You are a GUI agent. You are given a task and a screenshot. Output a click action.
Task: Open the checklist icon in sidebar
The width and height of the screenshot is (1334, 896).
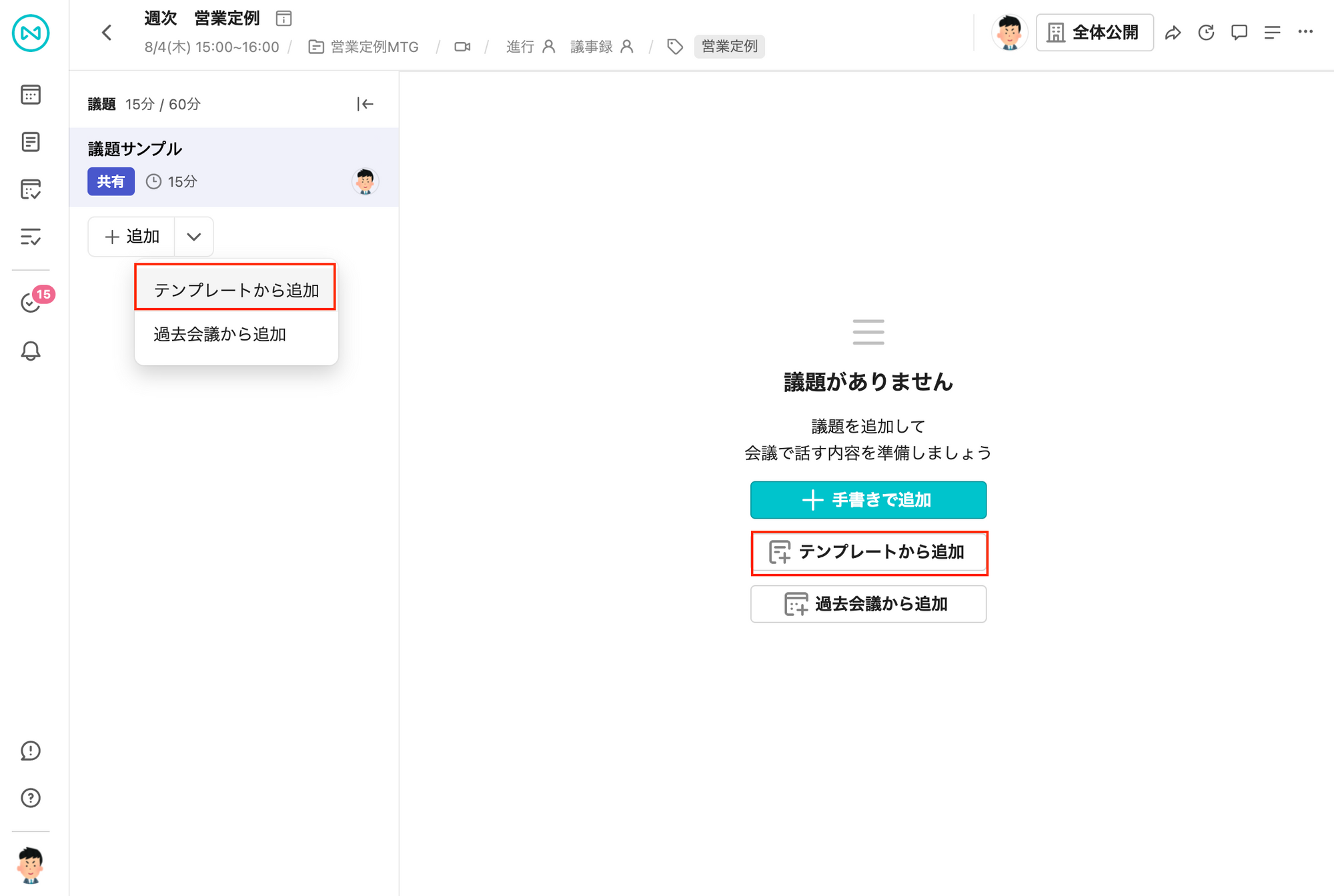[31, 237]
